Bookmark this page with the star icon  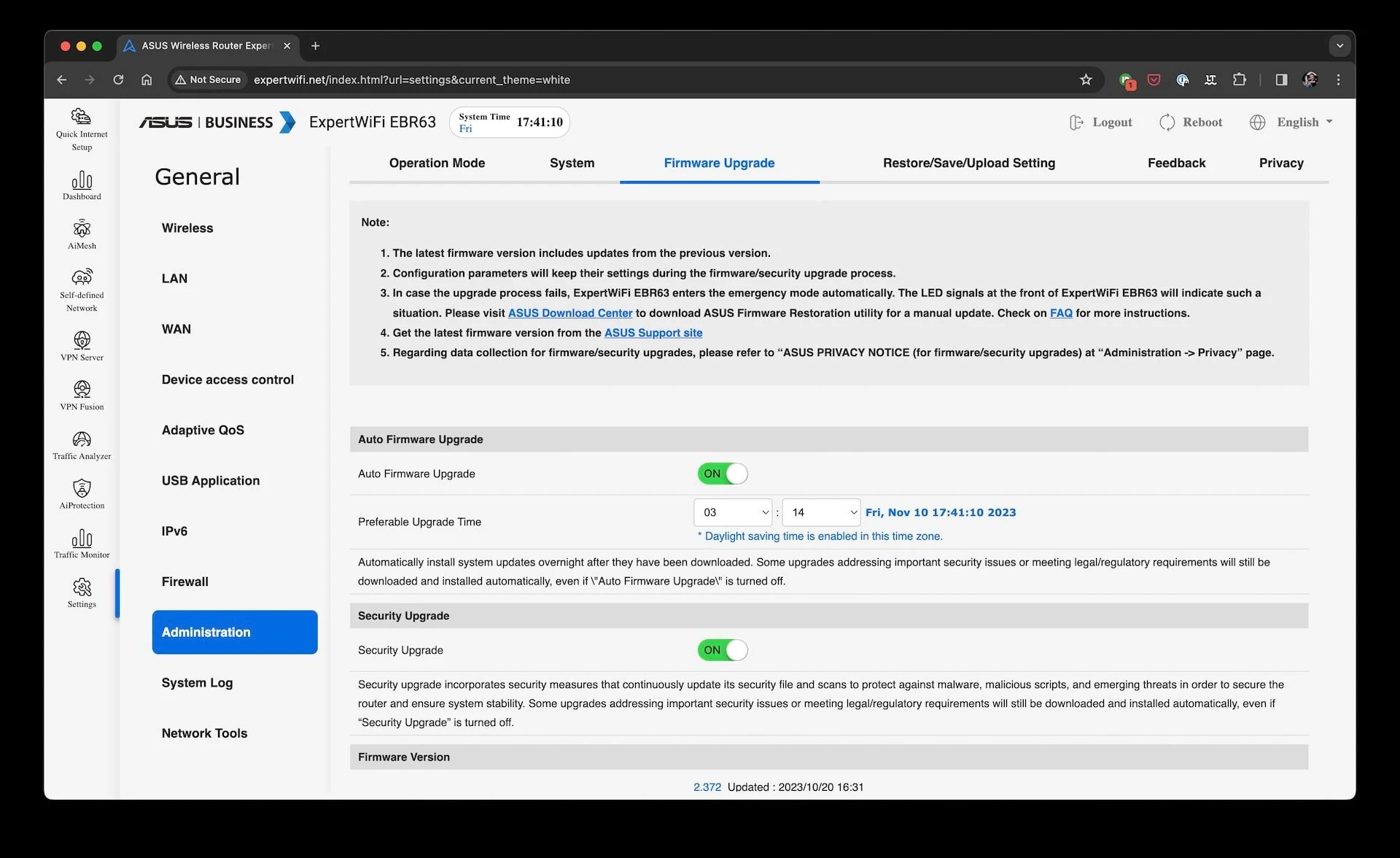[1086, 80]
